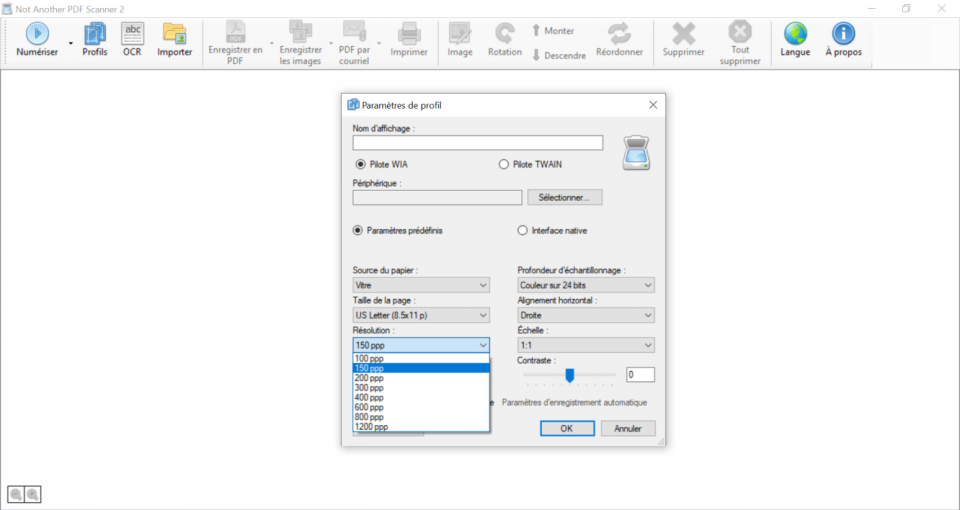Click the Imprimer printer icon
The width and height of the screenshot is (960, 510).
click(x=409, y=34)
